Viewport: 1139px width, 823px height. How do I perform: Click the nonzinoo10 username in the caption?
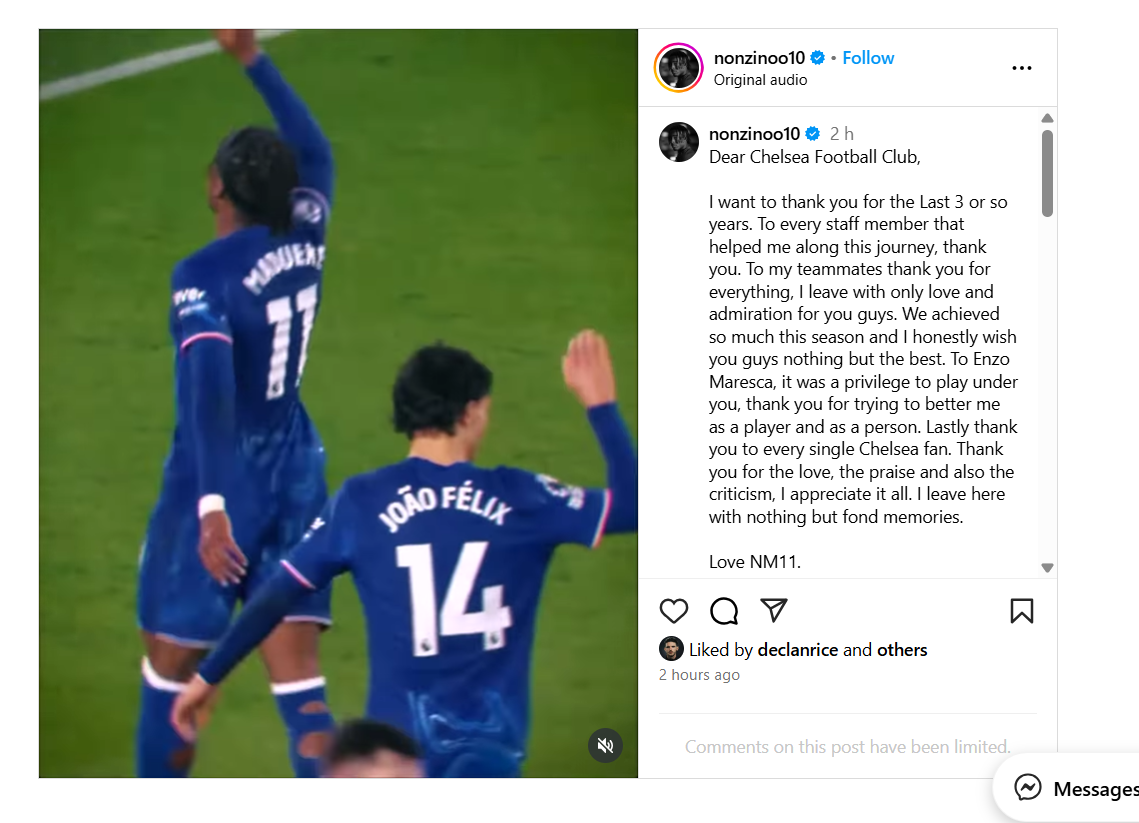click(x=754, y=134)
